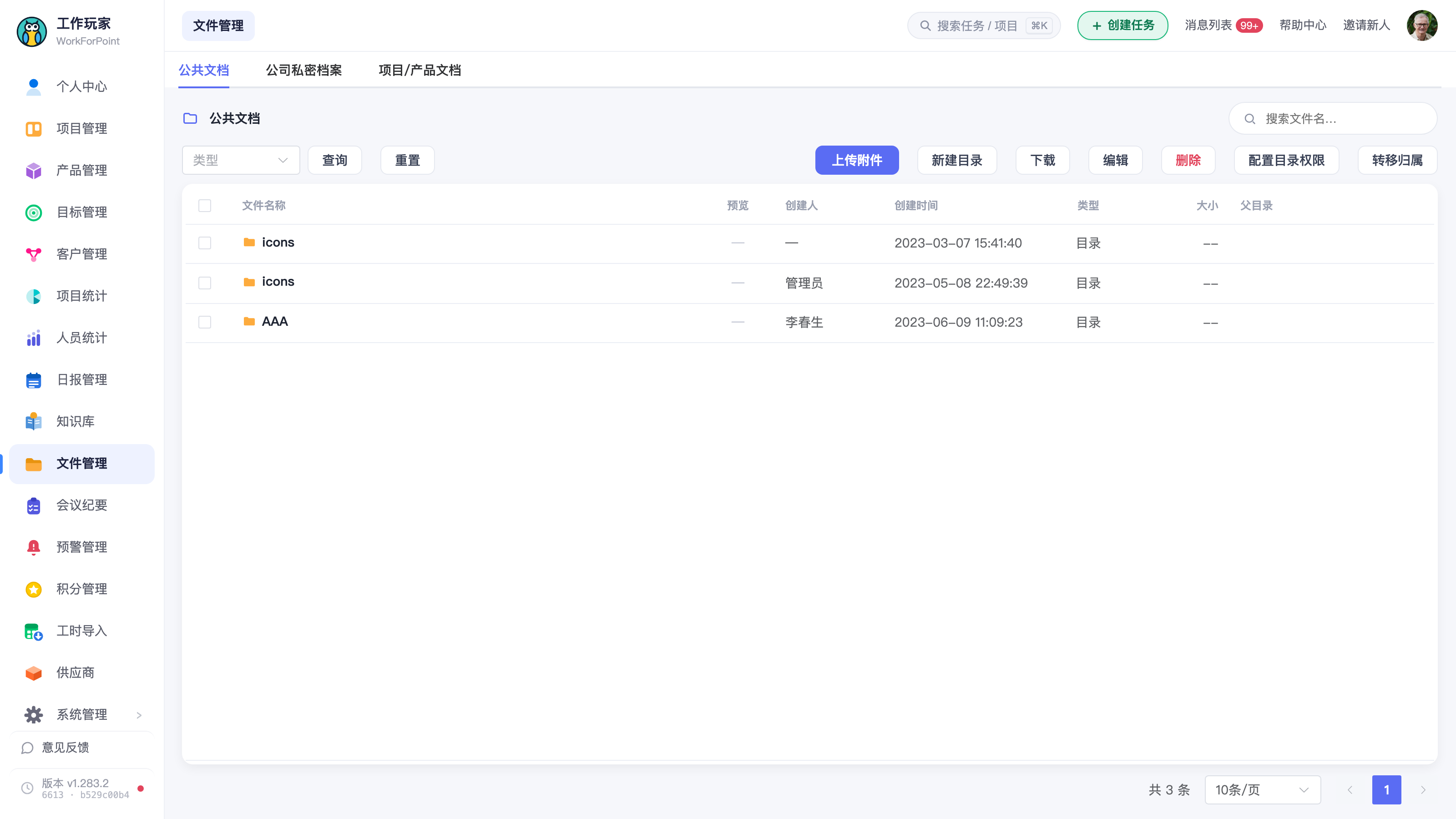Viewport: 1456px width, 819px height.
Task: Click the user avatar photo
Action: (x=1421, y=25)
